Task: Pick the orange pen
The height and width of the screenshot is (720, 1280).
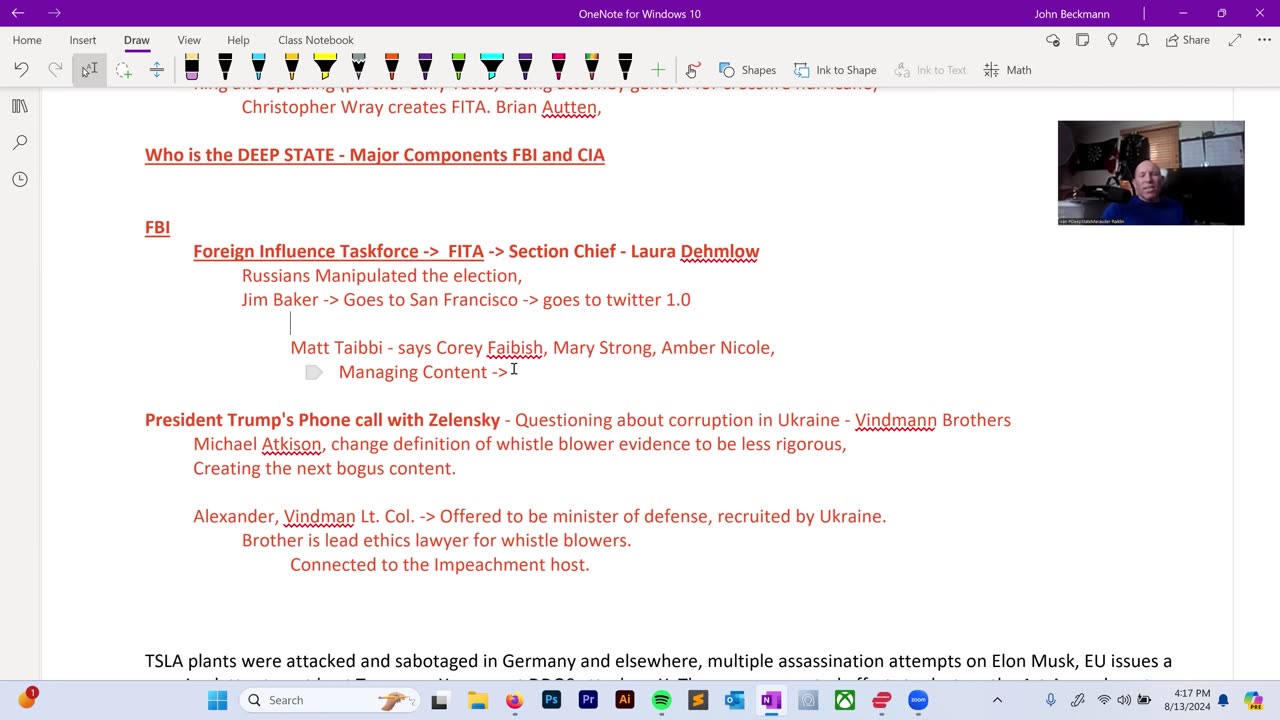Action: 392,69
